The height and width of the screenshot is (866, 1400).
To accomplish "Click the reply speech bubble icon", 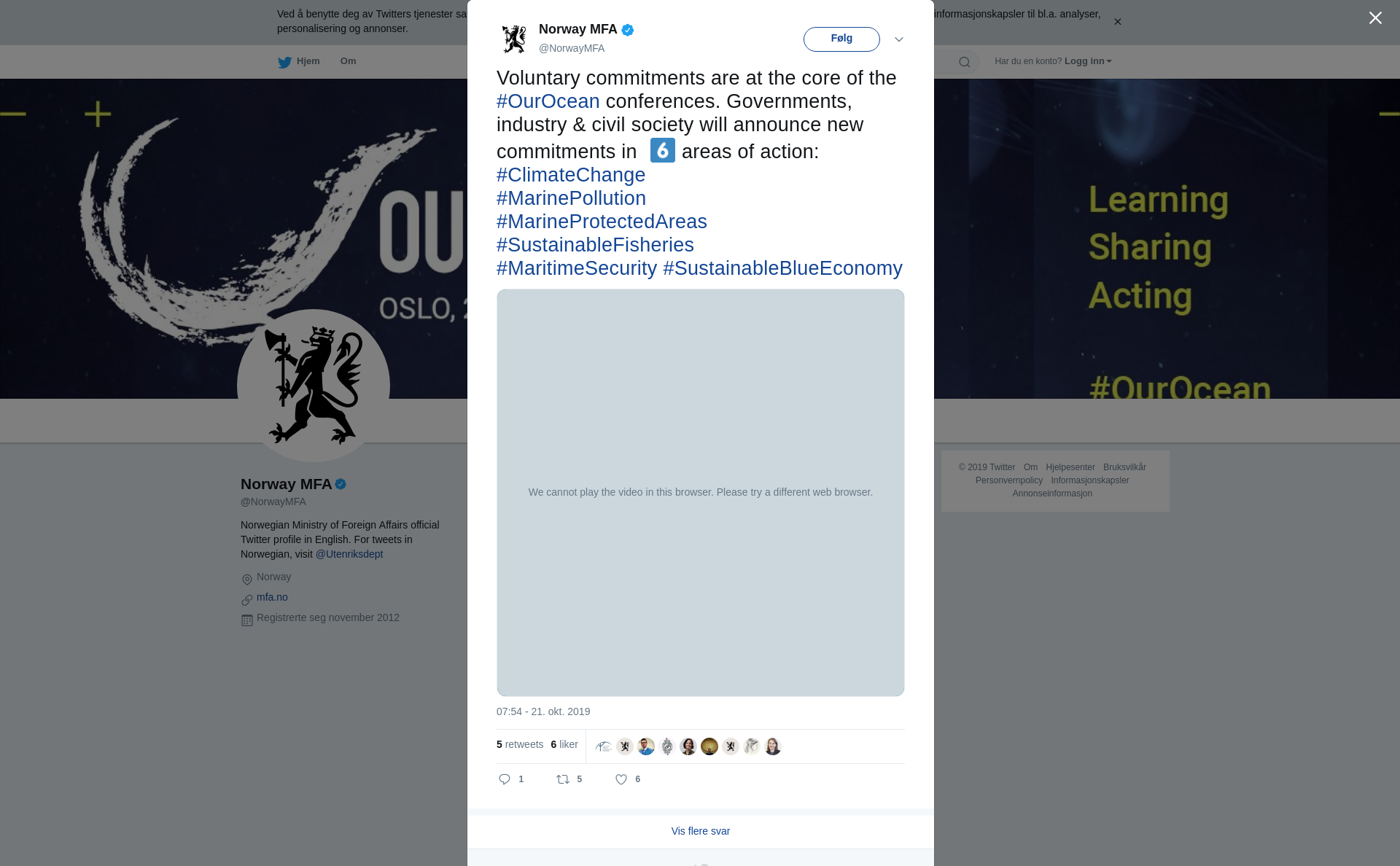I will [x=505, y=779].
